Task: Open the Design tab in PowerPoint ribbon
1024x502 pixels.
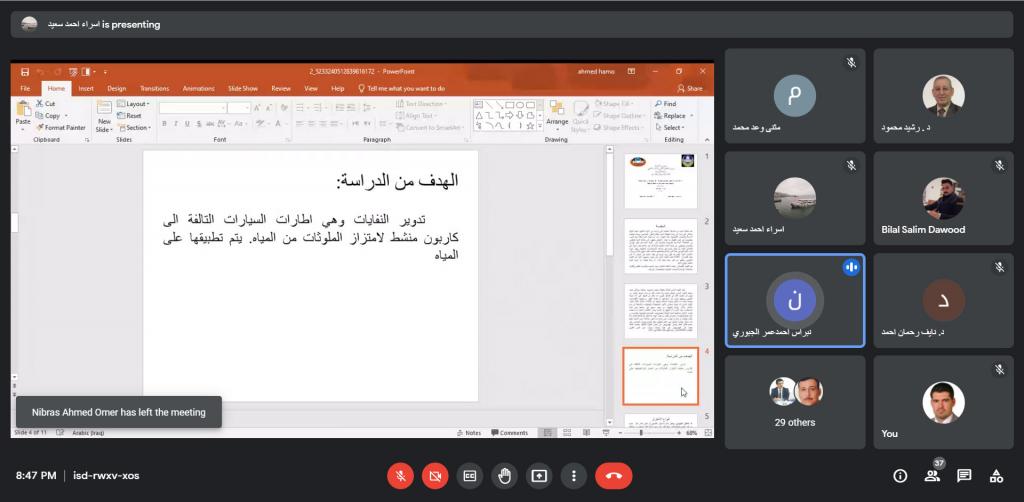Action: point(117,88)
